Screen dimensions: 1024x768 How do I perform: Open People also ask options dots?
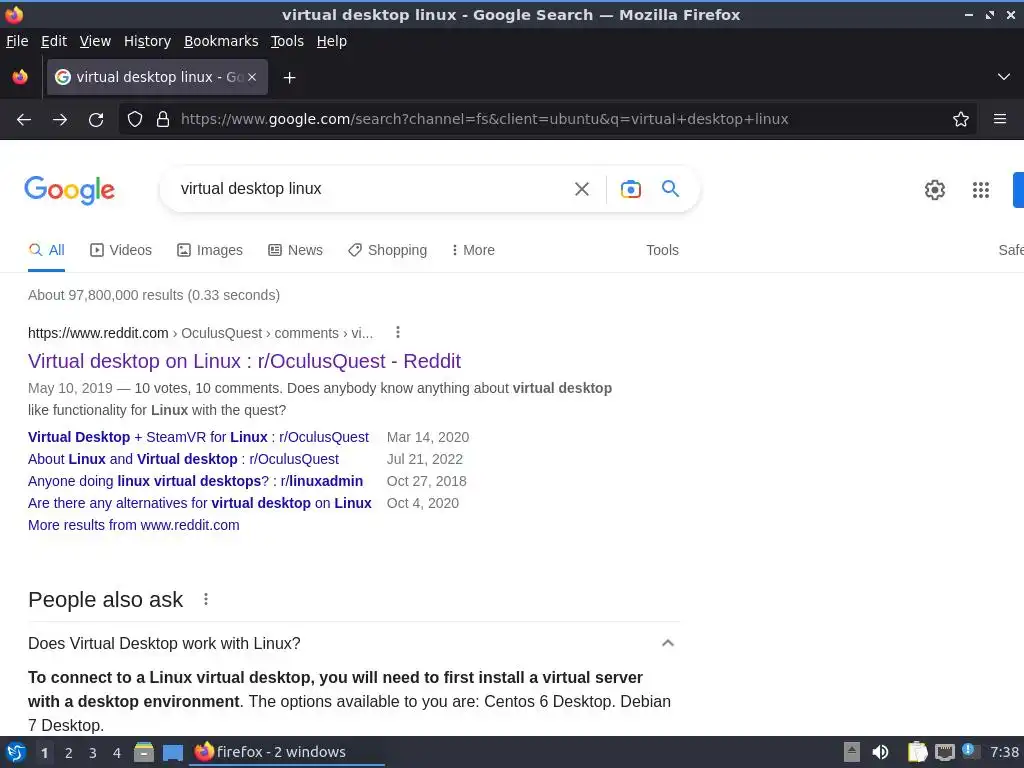tap(206, 599)
